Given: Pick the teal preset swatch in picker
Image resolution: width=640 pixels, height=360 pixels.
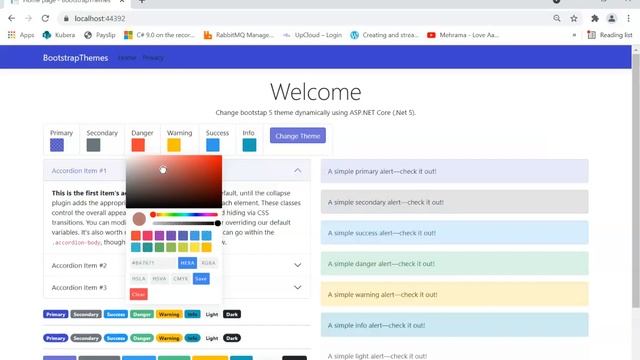Looking at the screenshot, I should (x=147, y=247).
